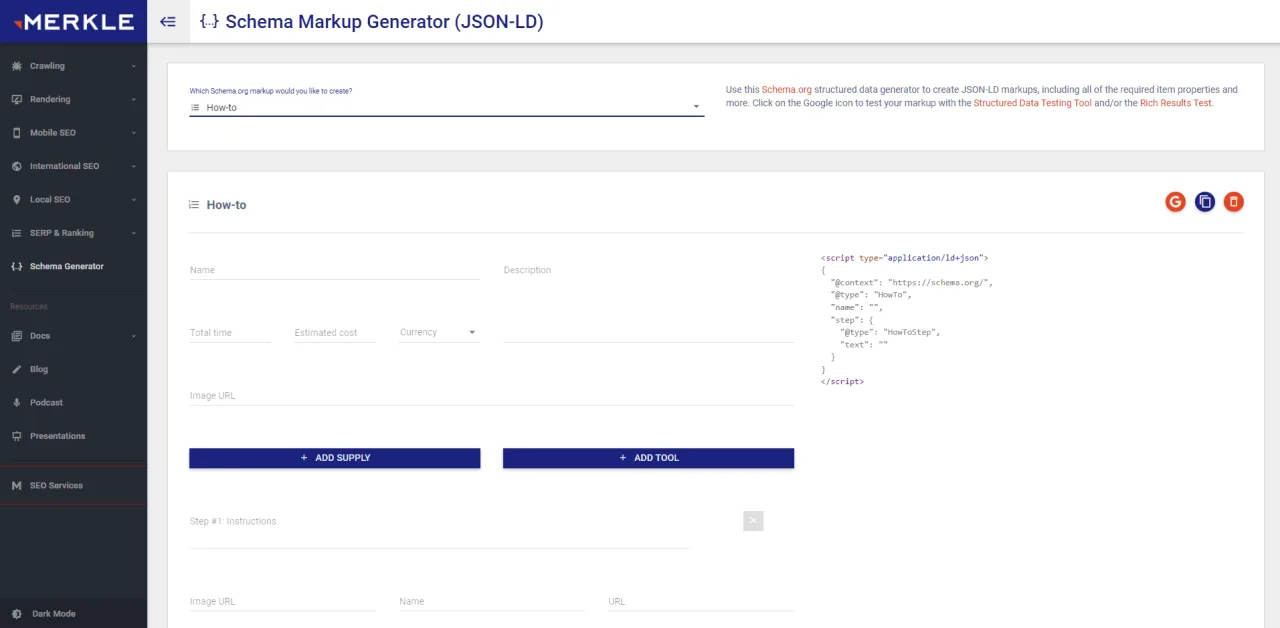Open the Podcast sidebar entry
Image resolution: width=1280 pixels, height=628 pixels.
click(x=46, y=402)
